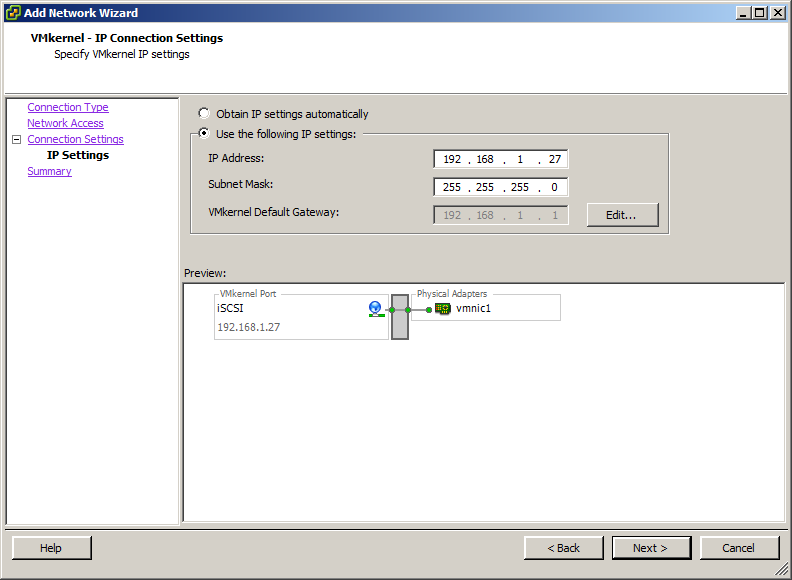Open the Connection Settings step link

click(75, 139)
